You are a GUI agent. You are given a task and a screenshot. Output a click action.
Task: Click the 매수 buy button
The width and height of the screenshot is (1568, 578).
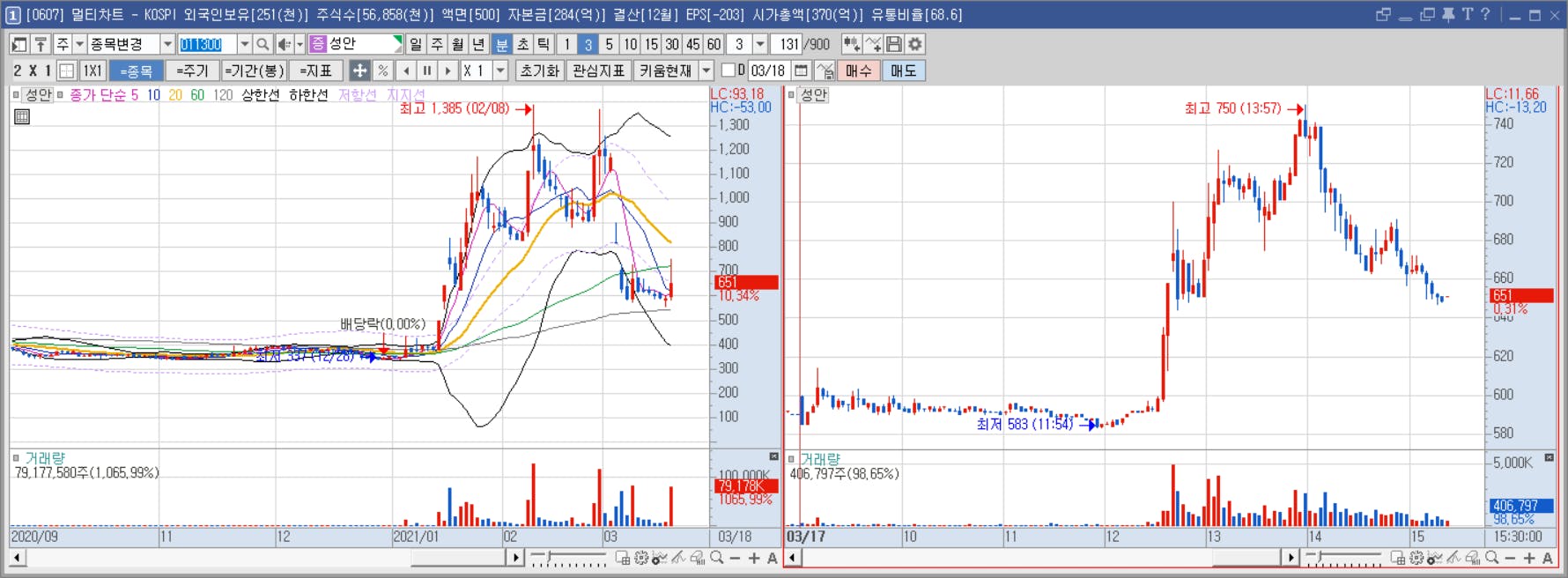tap(858, 70)
